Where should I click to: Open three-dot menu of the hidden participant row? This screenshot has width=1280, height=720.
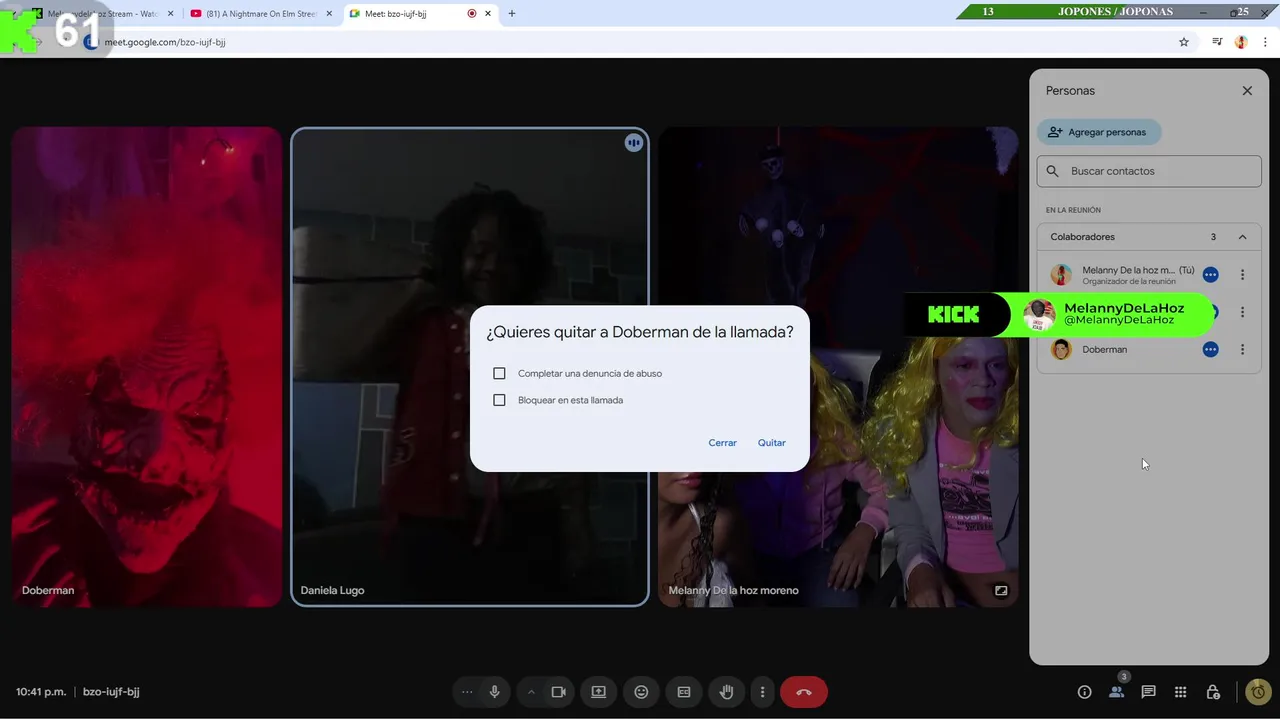(x=1243, y=312)
